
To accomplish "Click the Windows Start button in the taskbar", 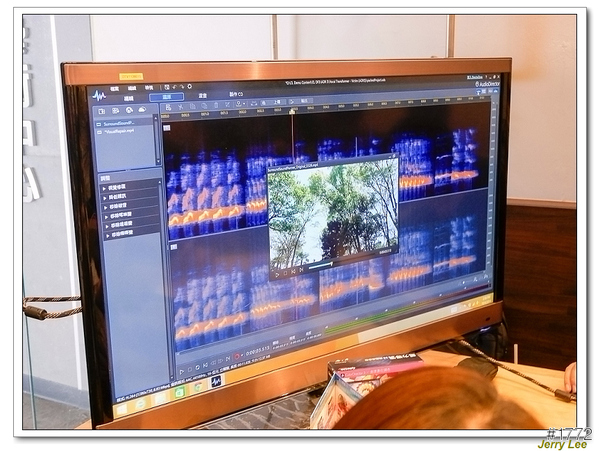I will [x=122, y=410].
